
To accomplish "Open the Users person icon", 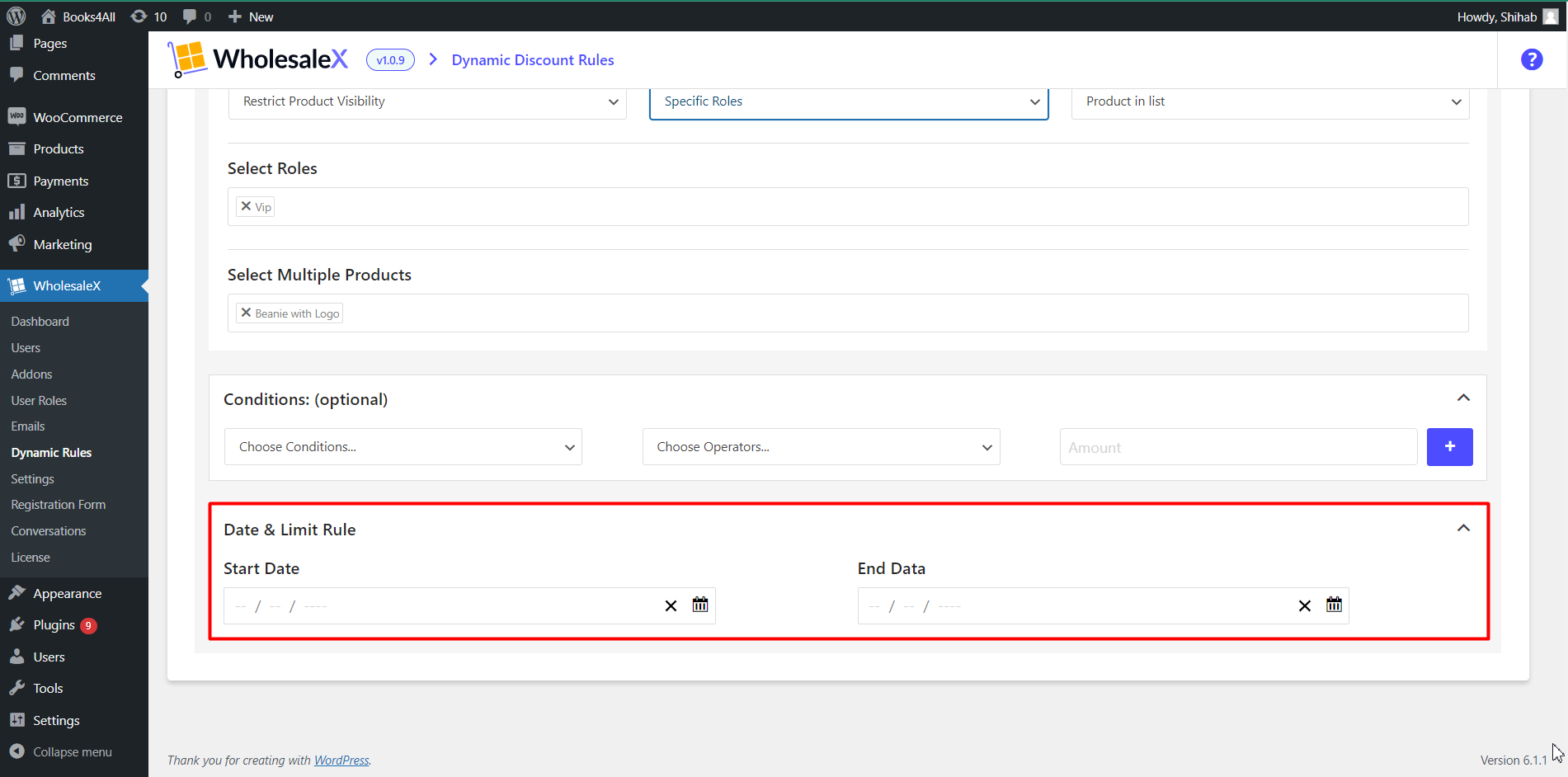I will pyautogui.click(x=16, y=657).
